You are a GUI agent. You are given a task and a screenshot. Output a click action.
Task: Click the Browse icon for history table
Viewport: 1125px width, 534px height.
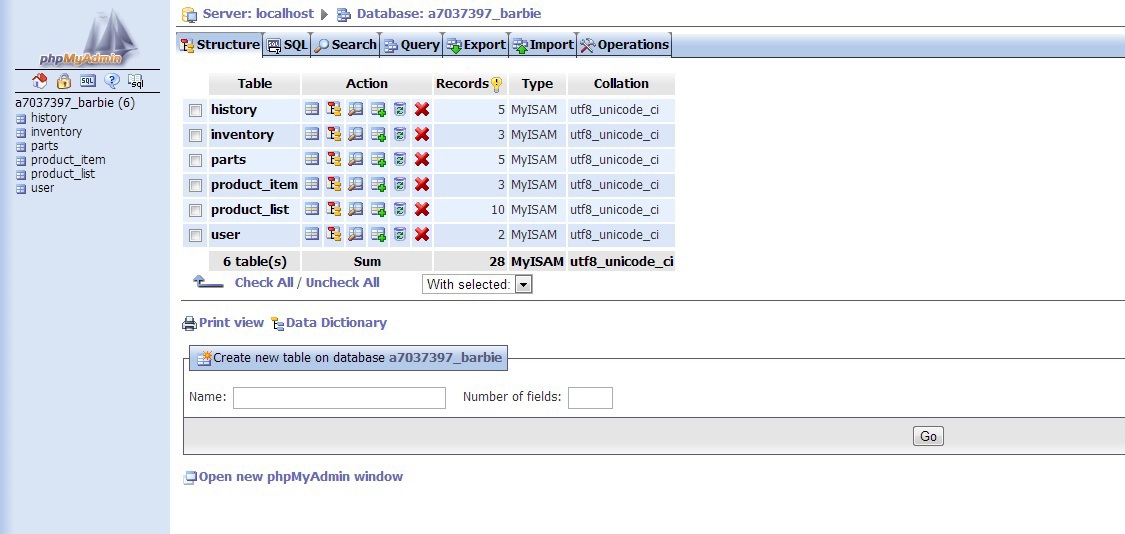312,109
